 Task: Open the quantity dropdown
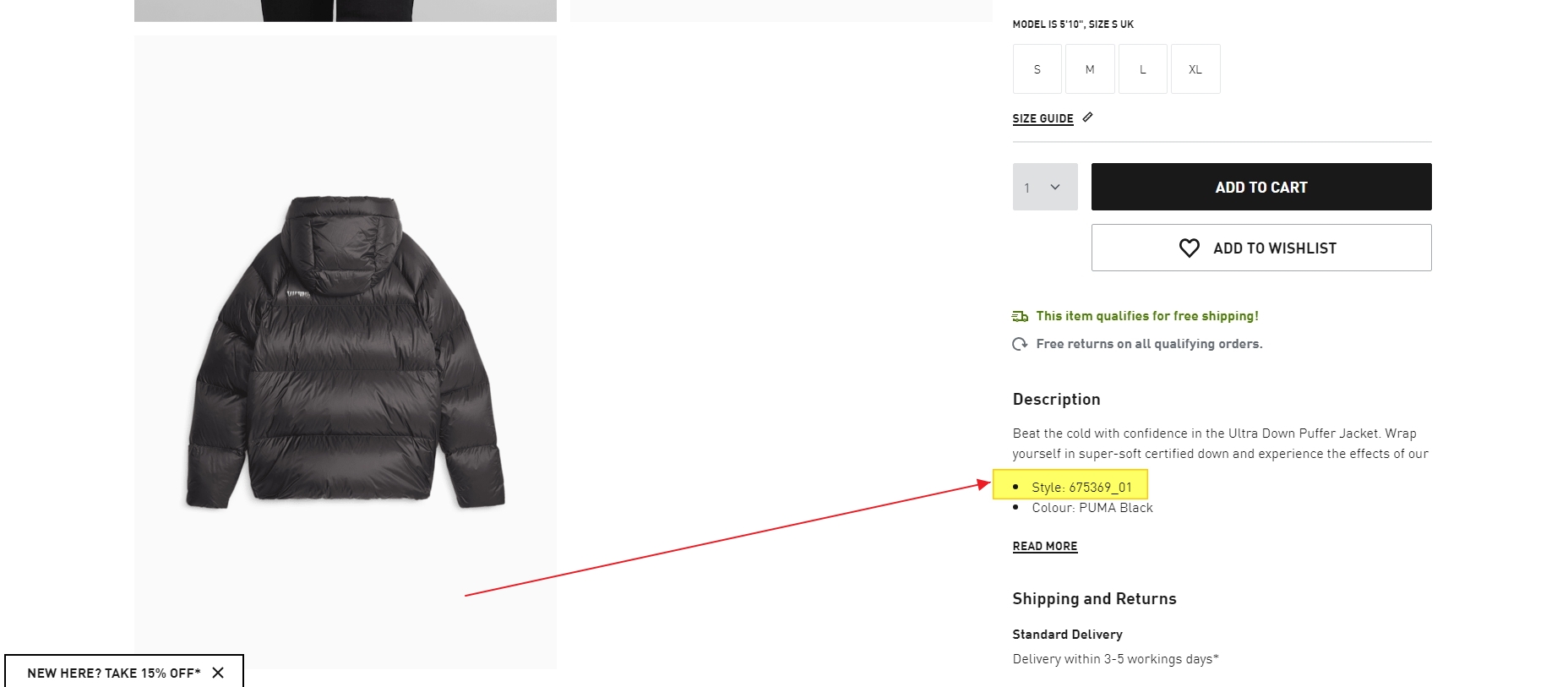1045,187
